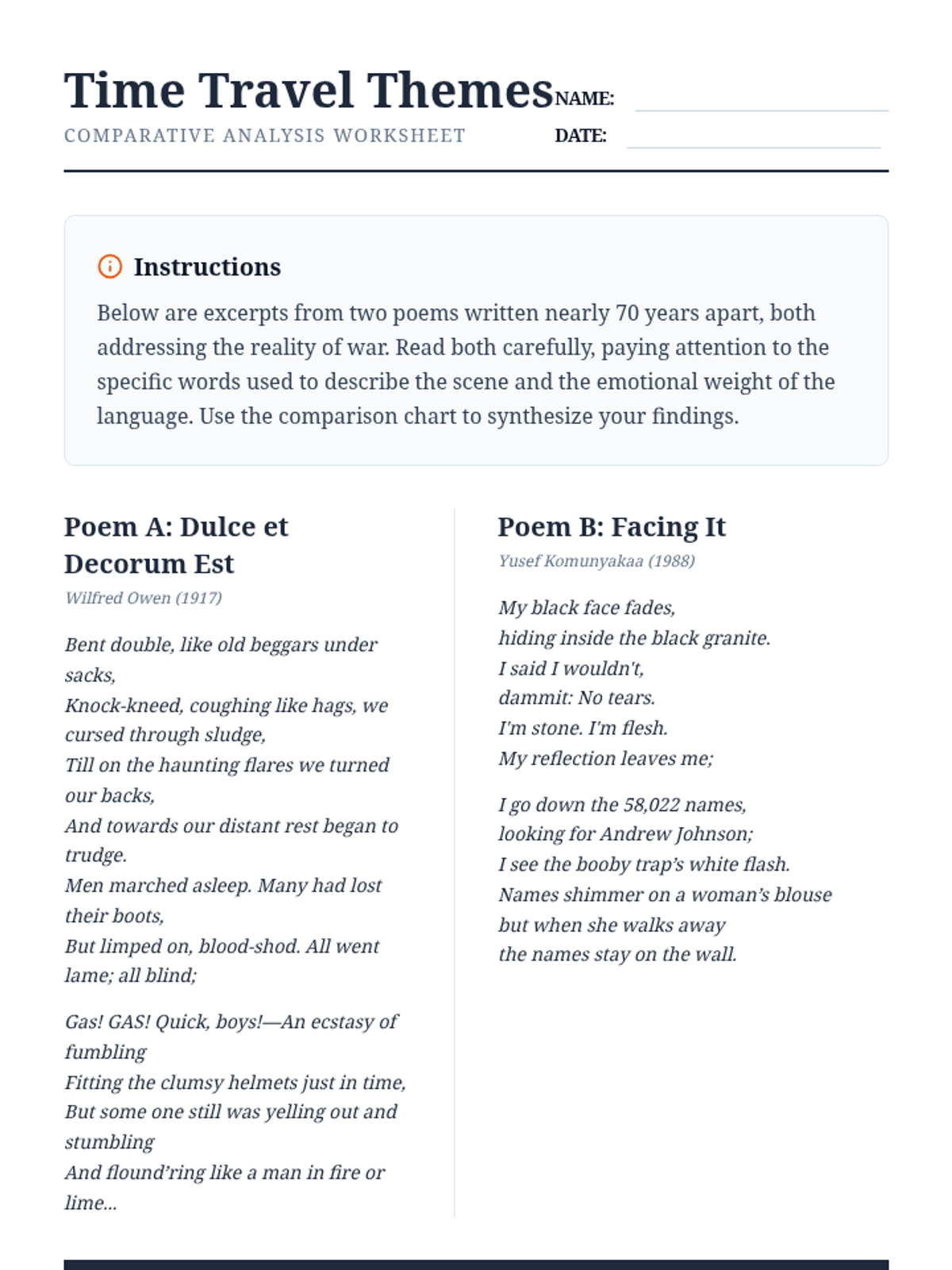The height and width of the screenshot is (1270, 952).
Task: Click the line "I go down the 58,022 names,"
Action: [x=623, y=805]
